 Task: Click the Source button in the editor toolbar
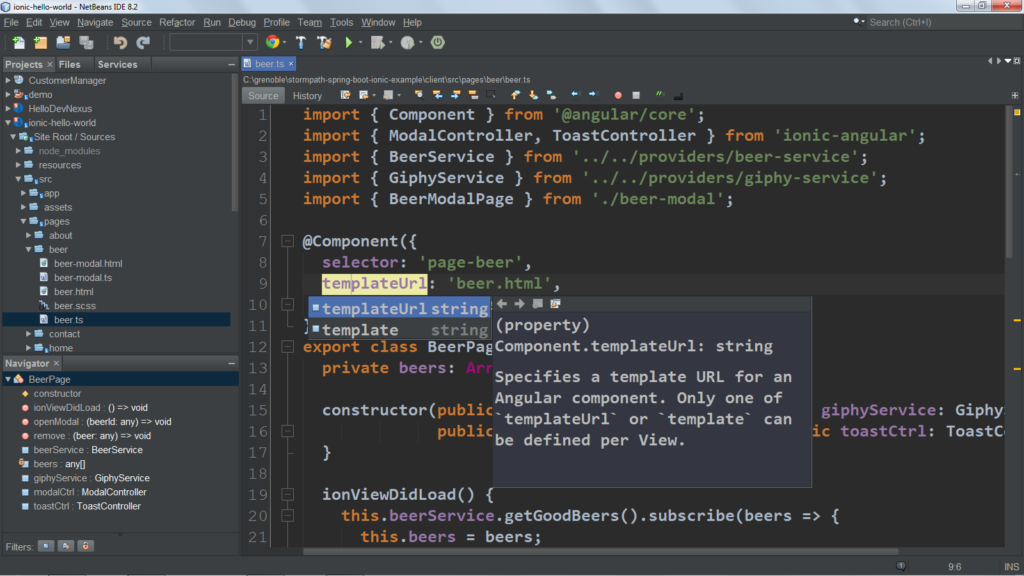[x=263, y=95]
